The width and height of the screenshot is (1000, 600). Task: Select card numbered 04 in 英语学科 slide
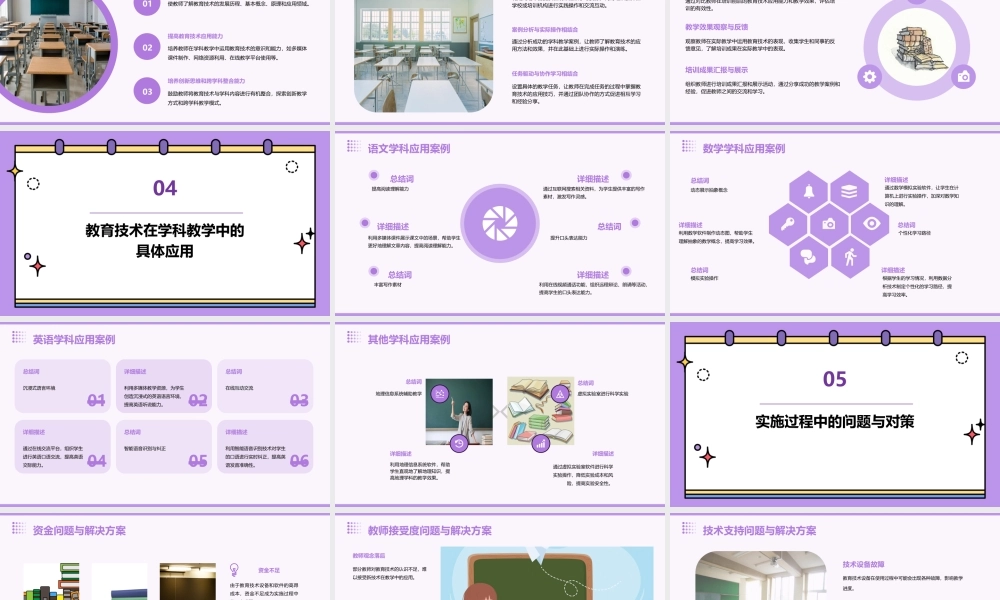[62, 446]
